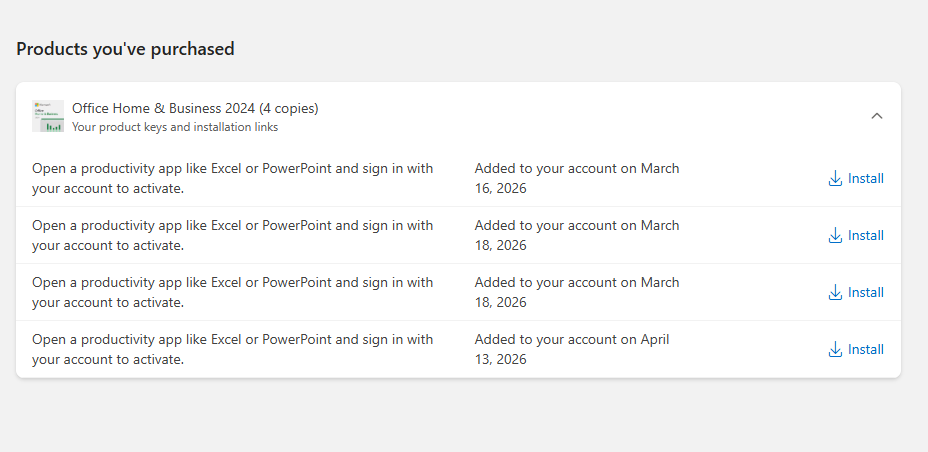
Task: Click the download arrow icon for the April 13 copy
Action: click(835, 350)
